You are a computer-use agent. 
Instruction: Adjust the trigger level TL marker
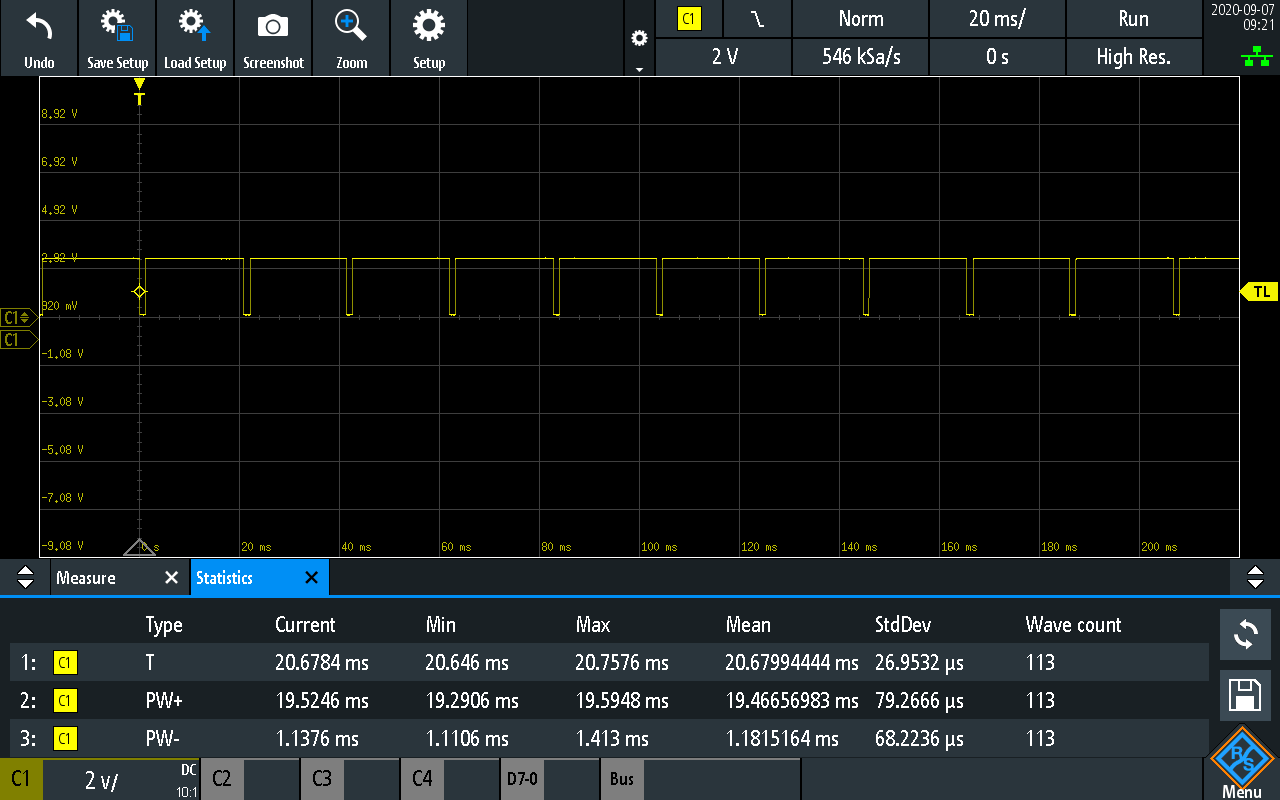coord(1263,291)
